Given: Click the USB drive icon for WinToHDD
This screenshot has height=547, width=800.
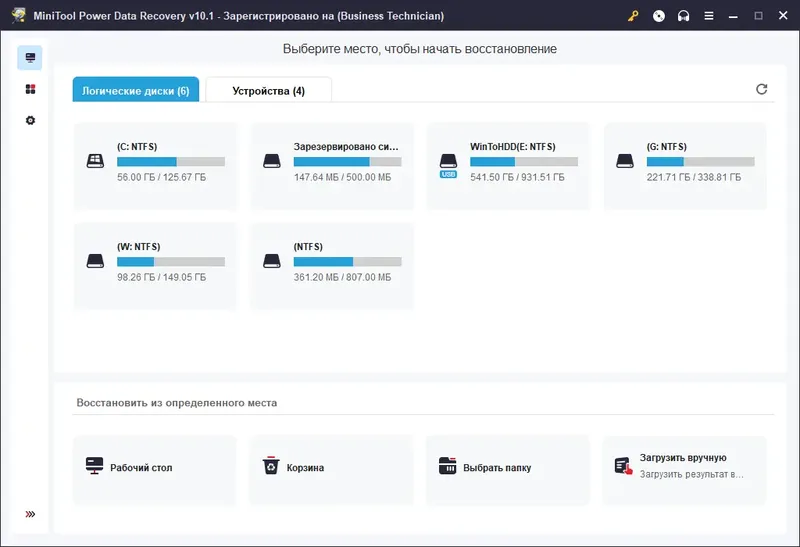Looking at the screenshot, I should tap(448, 165).
